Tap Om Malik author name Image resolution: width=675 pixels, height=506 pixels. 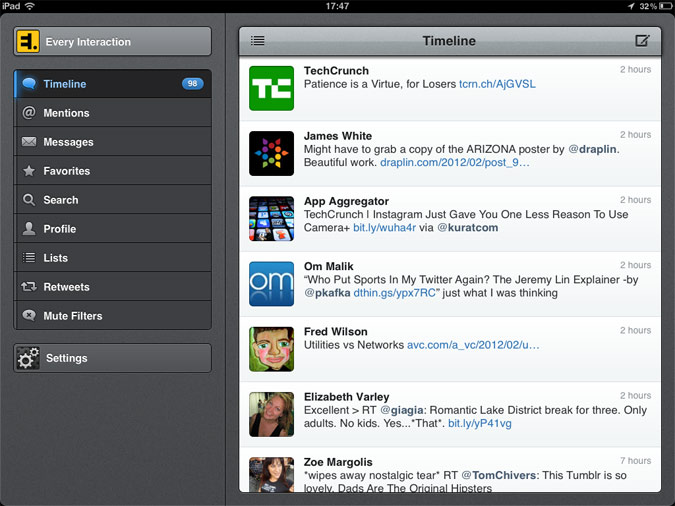coord(328,266)
